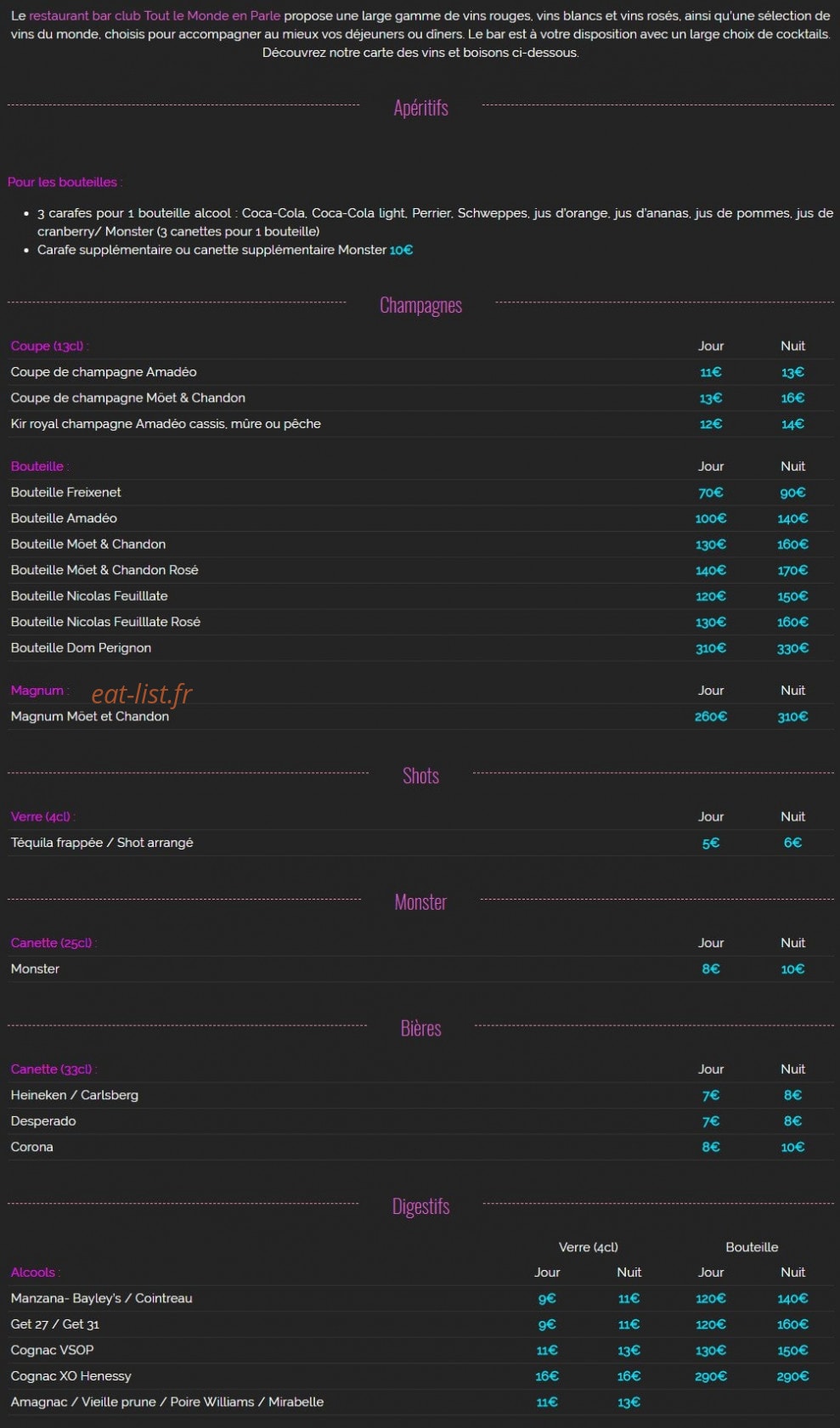Click the 'Pour les bouteilles :' label

pos(65,182)
